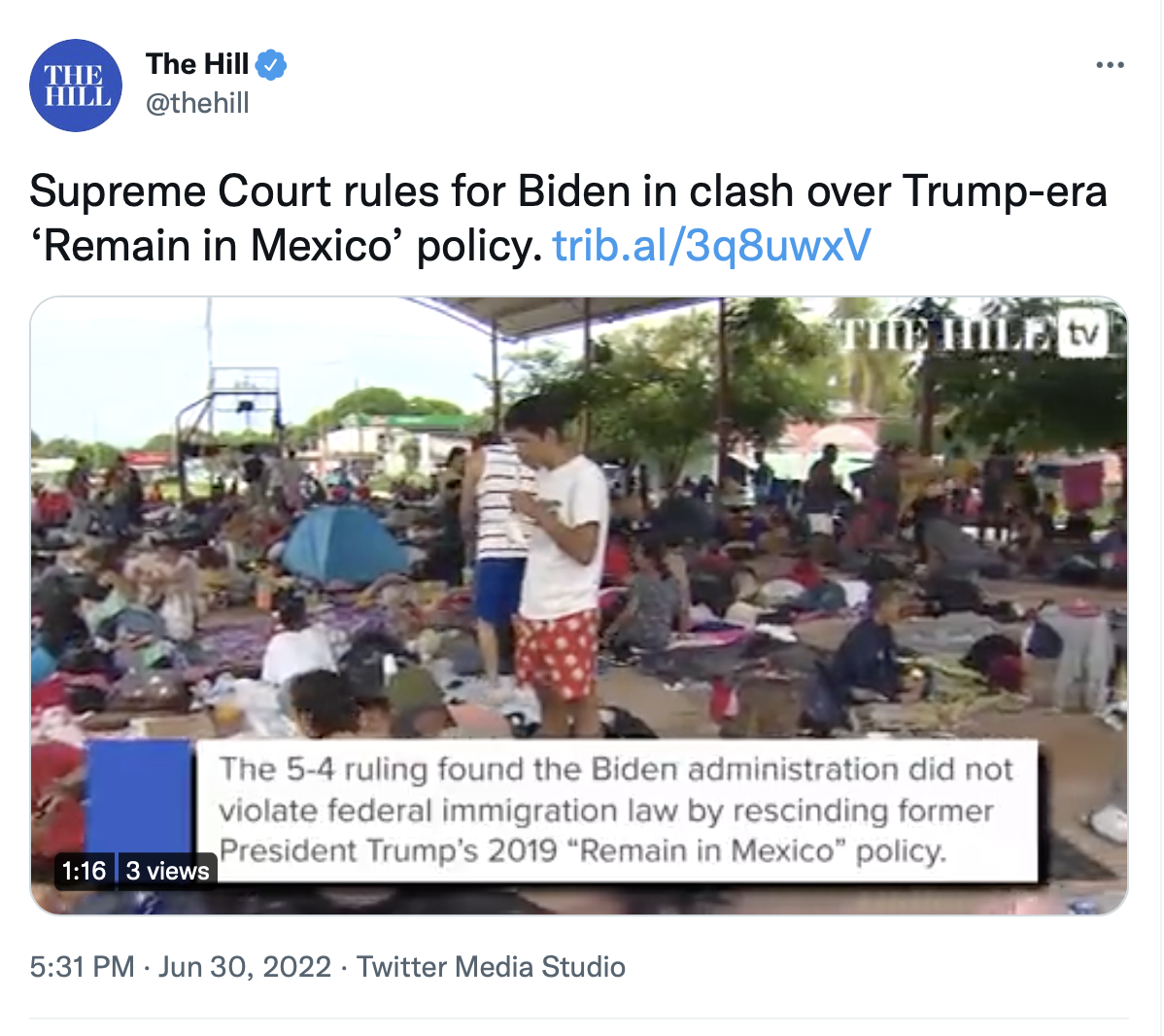Click the 3 views counter
This screenshot has width=1164, height=1036.
(x=167, y=871)
